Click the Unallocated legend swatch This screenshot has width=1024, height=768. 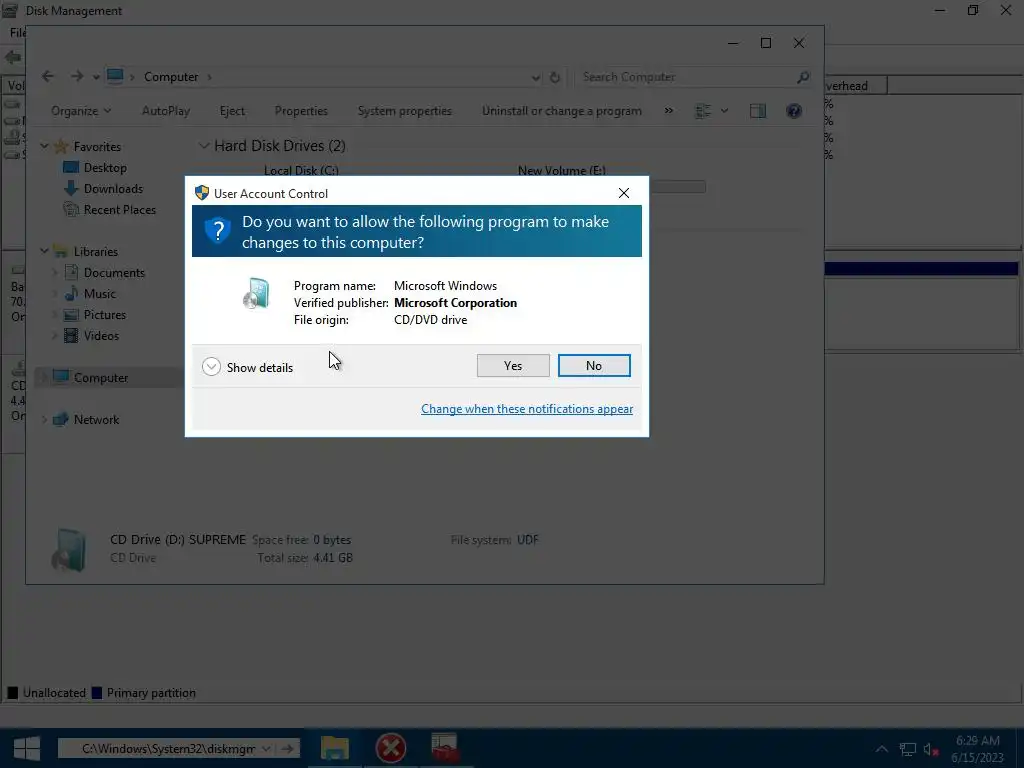tap(13, 693)
